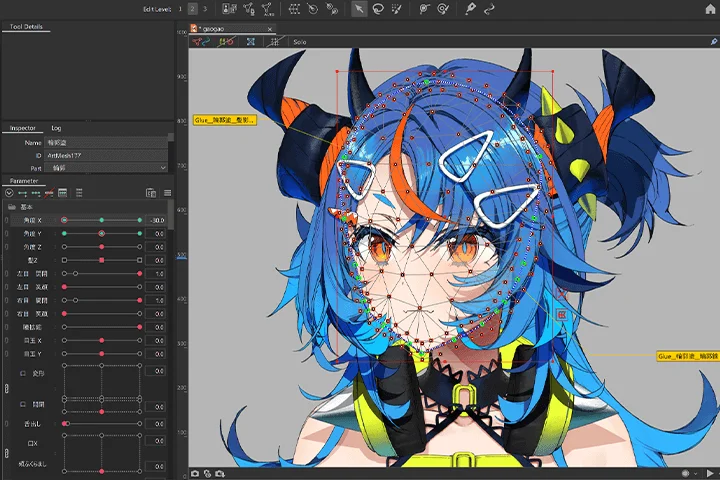Click the Home icon at top right
The height and width of the screenshot is (480, 720).
point(710,9)
